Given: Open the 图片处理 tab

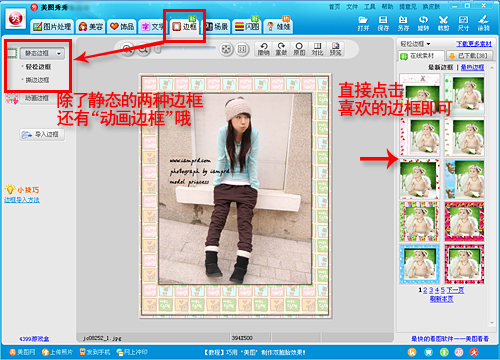Looking at the screenshot, I should click(52, 27).
